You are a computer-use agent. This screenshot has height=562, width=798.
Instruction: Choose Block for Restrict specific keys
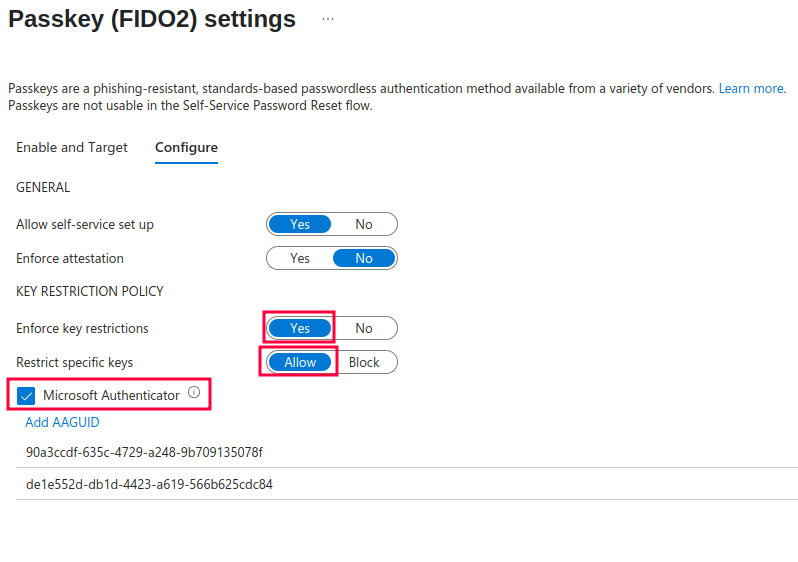click(364, 362)
